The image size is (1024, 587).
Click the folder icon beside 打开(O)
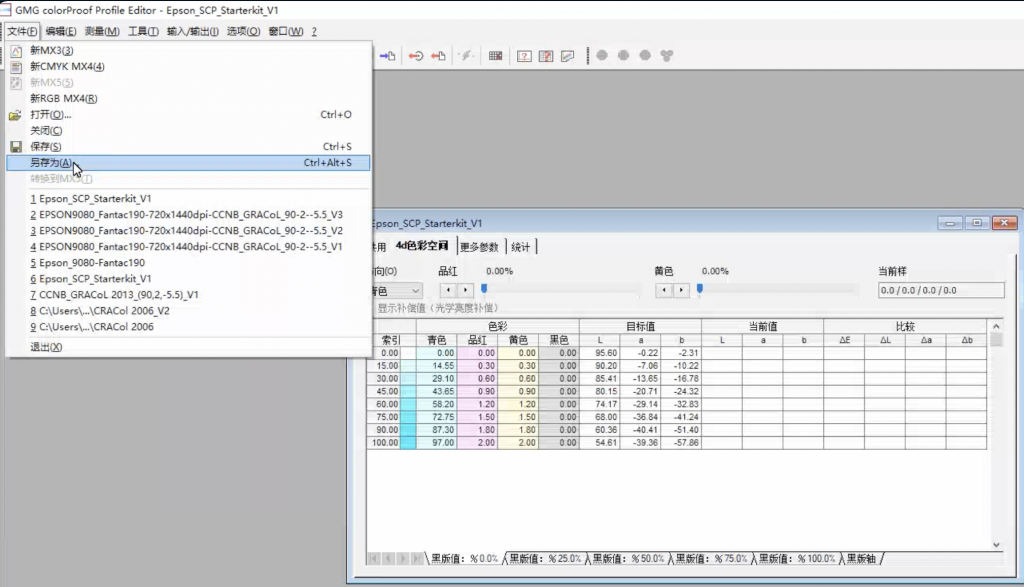click(x=16, y=115)
